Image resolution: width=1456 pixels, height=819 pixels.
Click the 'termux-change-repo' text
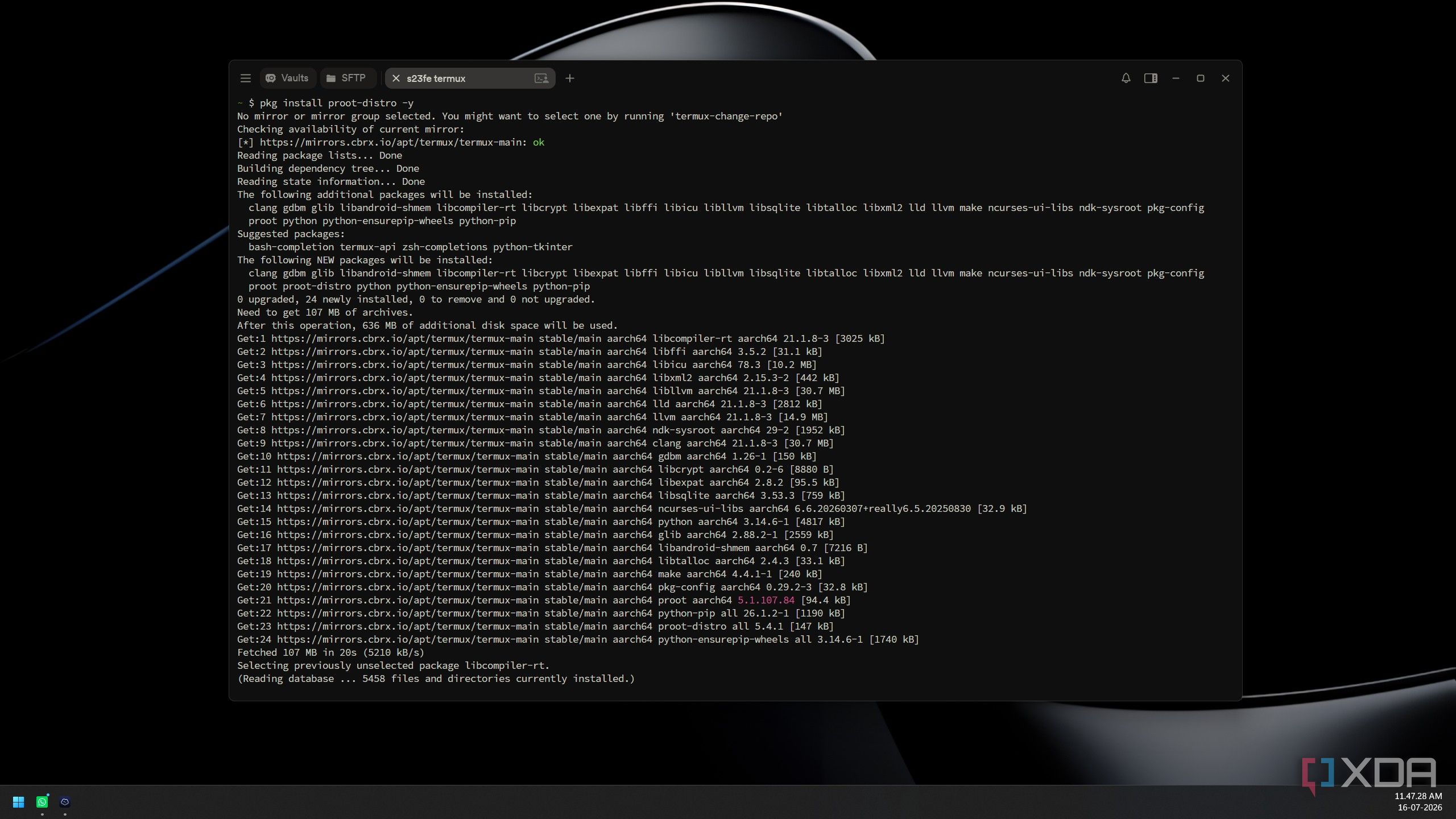click(x=726, y=116)
